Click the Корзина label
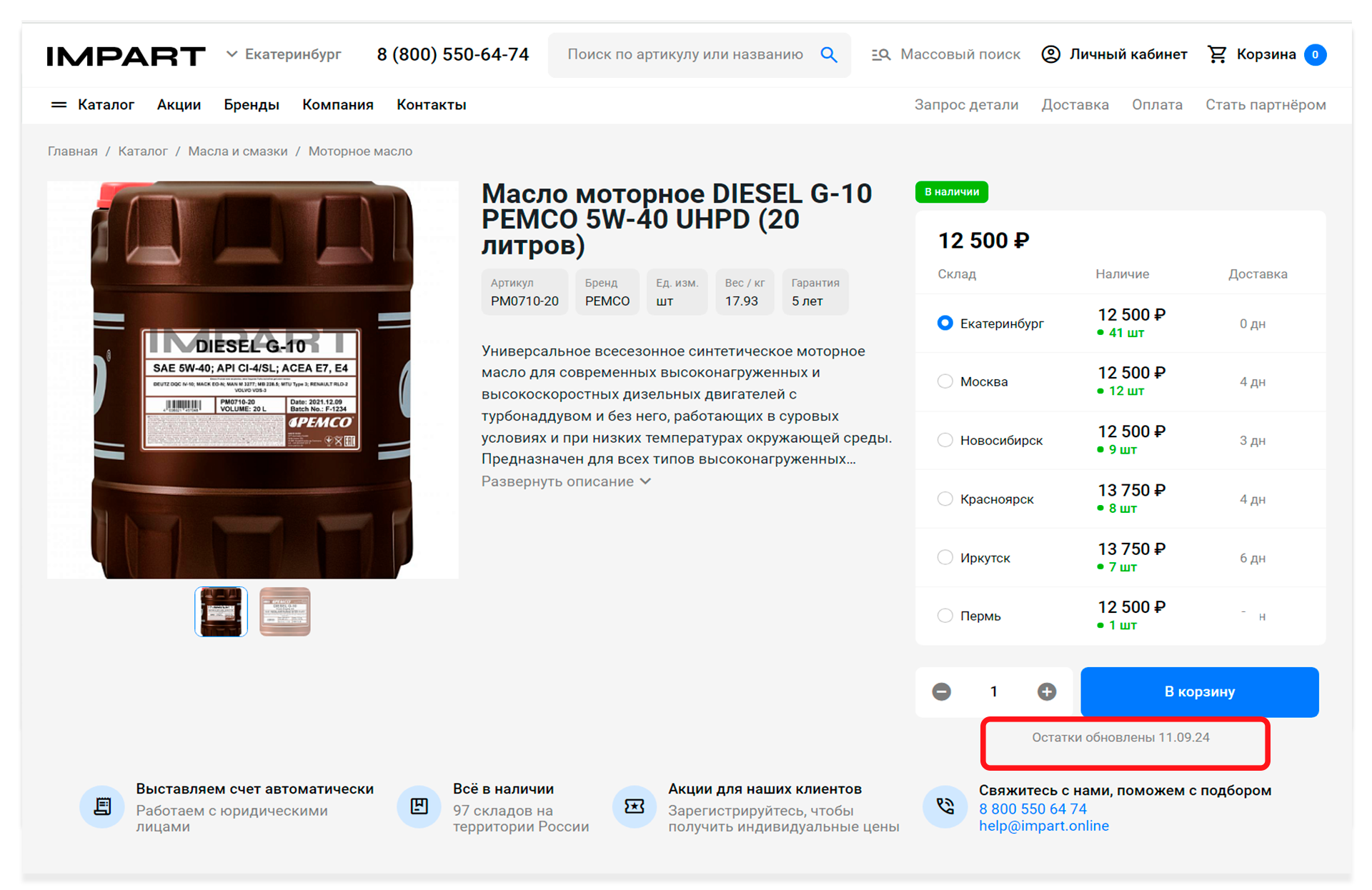This screenshot has height=890, width=1372. click(1266, 54)
